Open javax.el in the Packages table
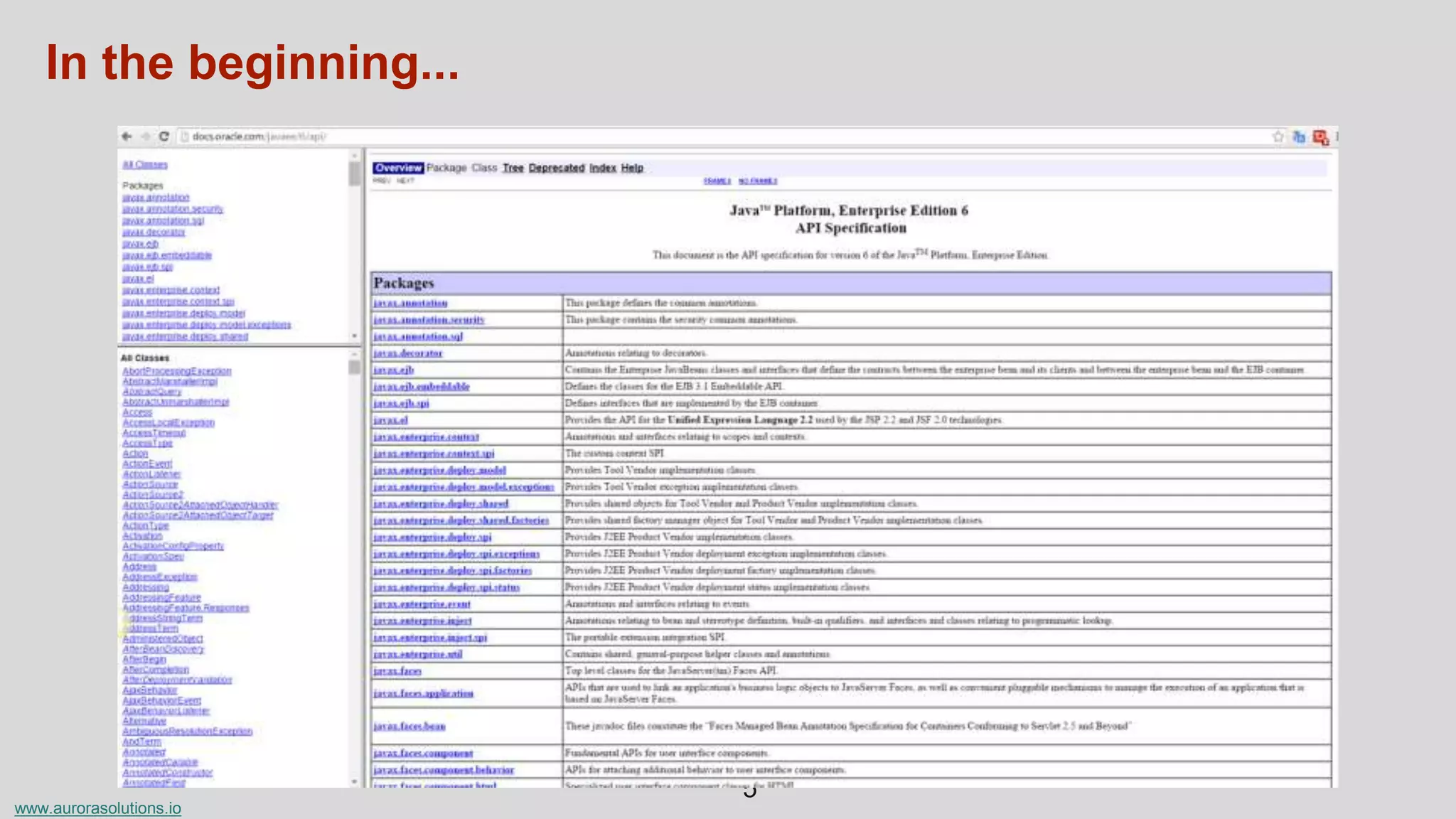 pyautogui.click(x=390, y=420)
